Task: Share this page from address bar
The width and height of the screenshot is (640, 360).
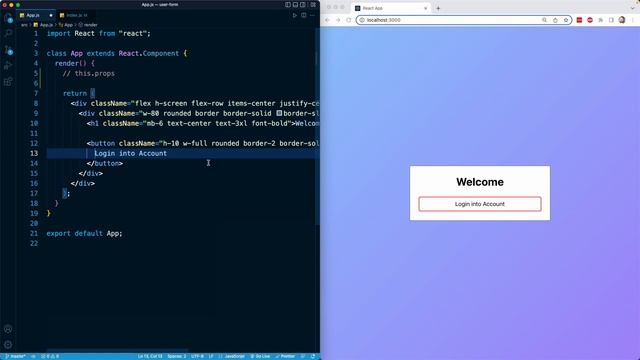Action: (x=555, y=20)
